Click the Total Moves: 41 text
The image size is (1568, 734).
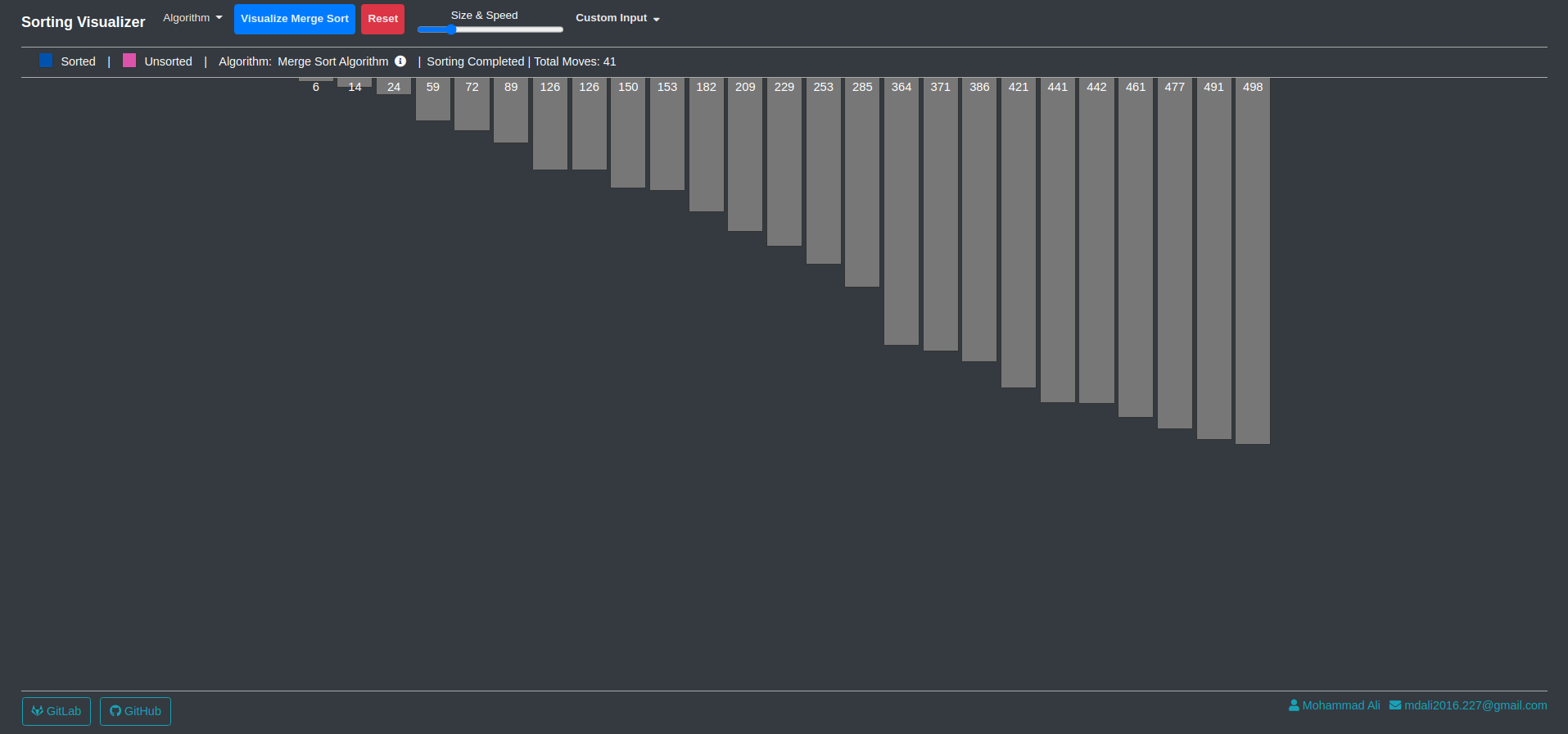[575, 61]
